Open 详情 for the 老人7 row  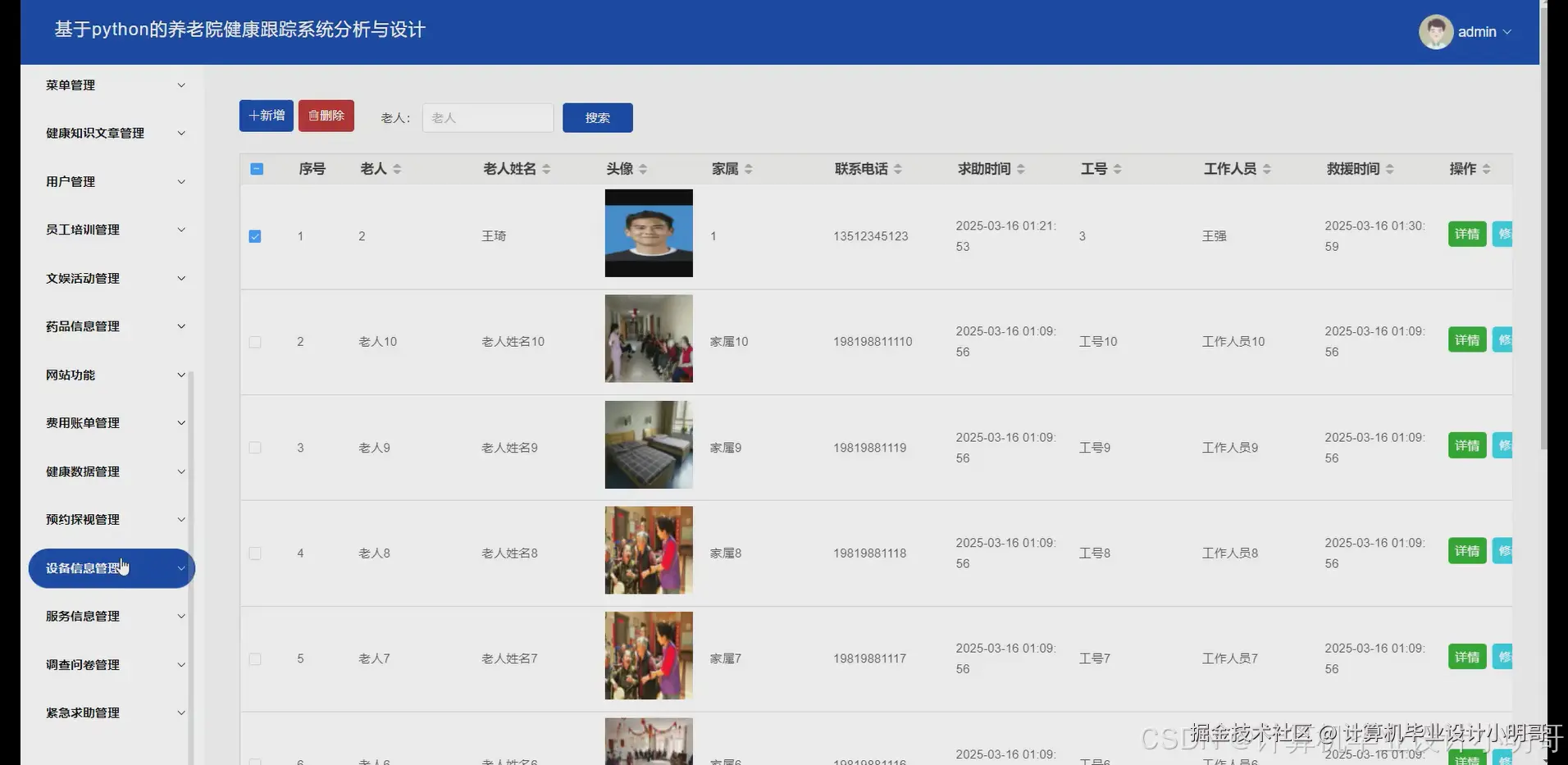click(1467, 658)
